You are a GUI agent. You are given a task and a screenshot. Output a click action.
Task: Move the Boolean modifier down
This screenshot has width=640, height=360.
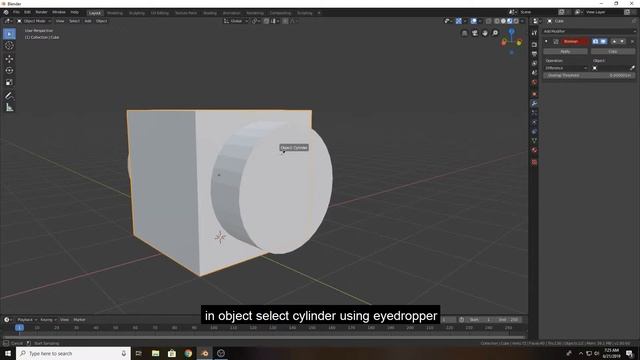tap(622, 41)
